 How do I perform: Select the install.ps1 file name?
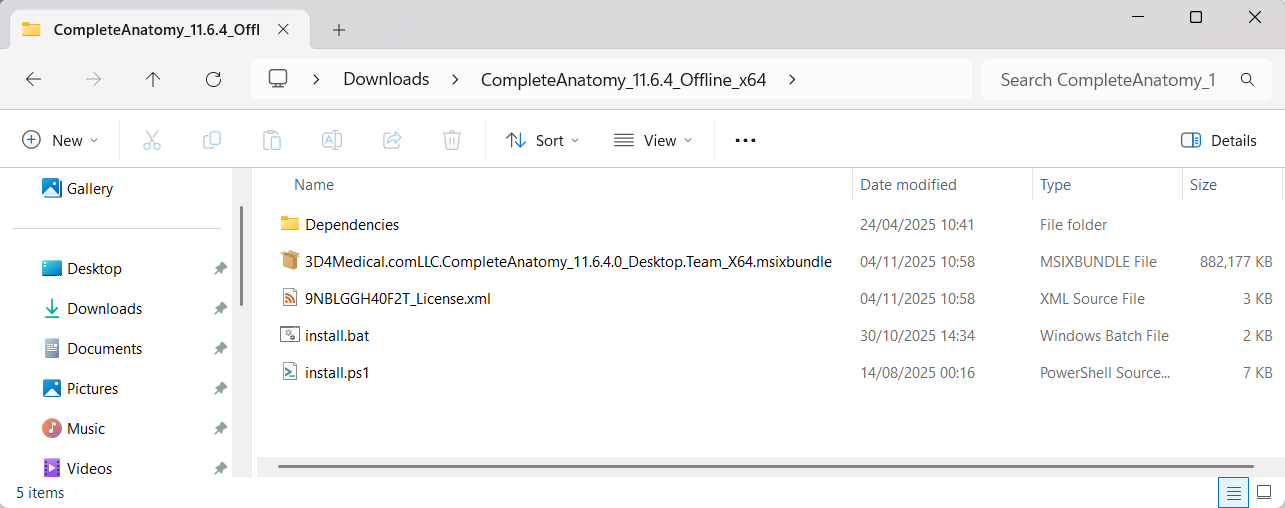338,373
